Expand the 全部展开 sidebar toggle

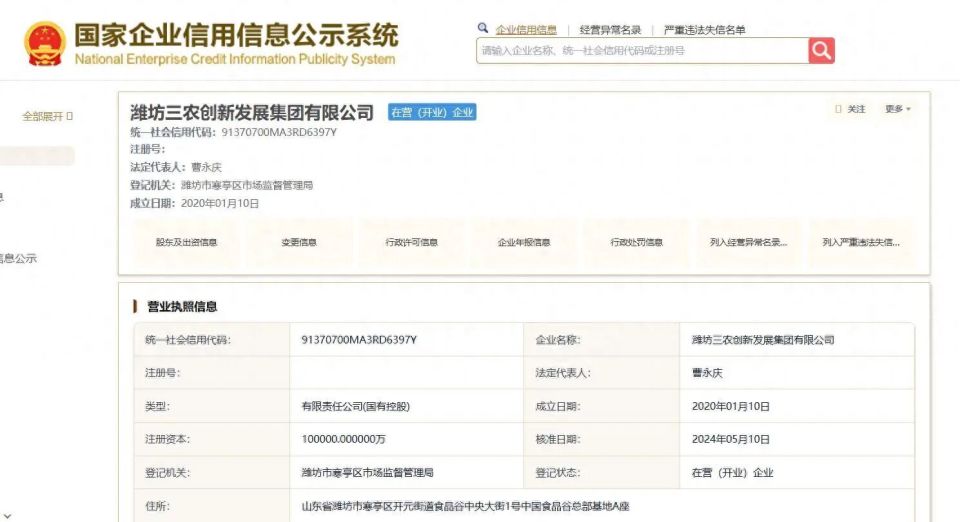[47, 116]
